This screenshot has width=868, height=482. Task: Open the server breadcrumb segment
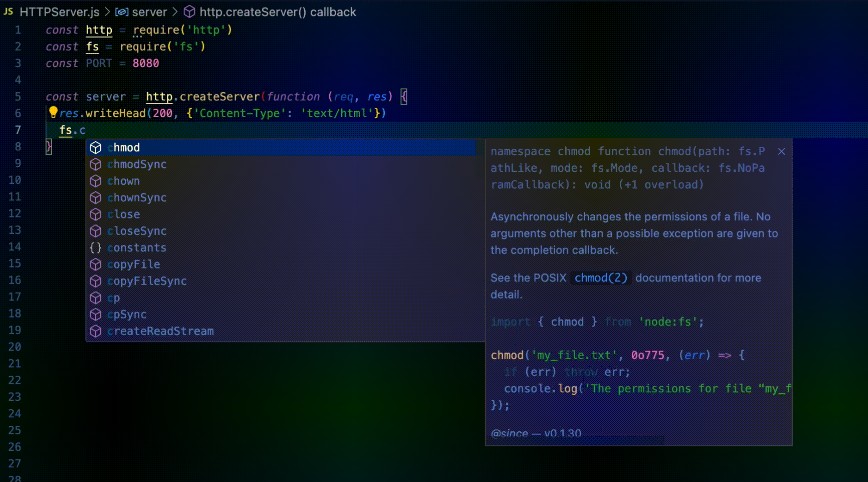[x=149, y=12]
